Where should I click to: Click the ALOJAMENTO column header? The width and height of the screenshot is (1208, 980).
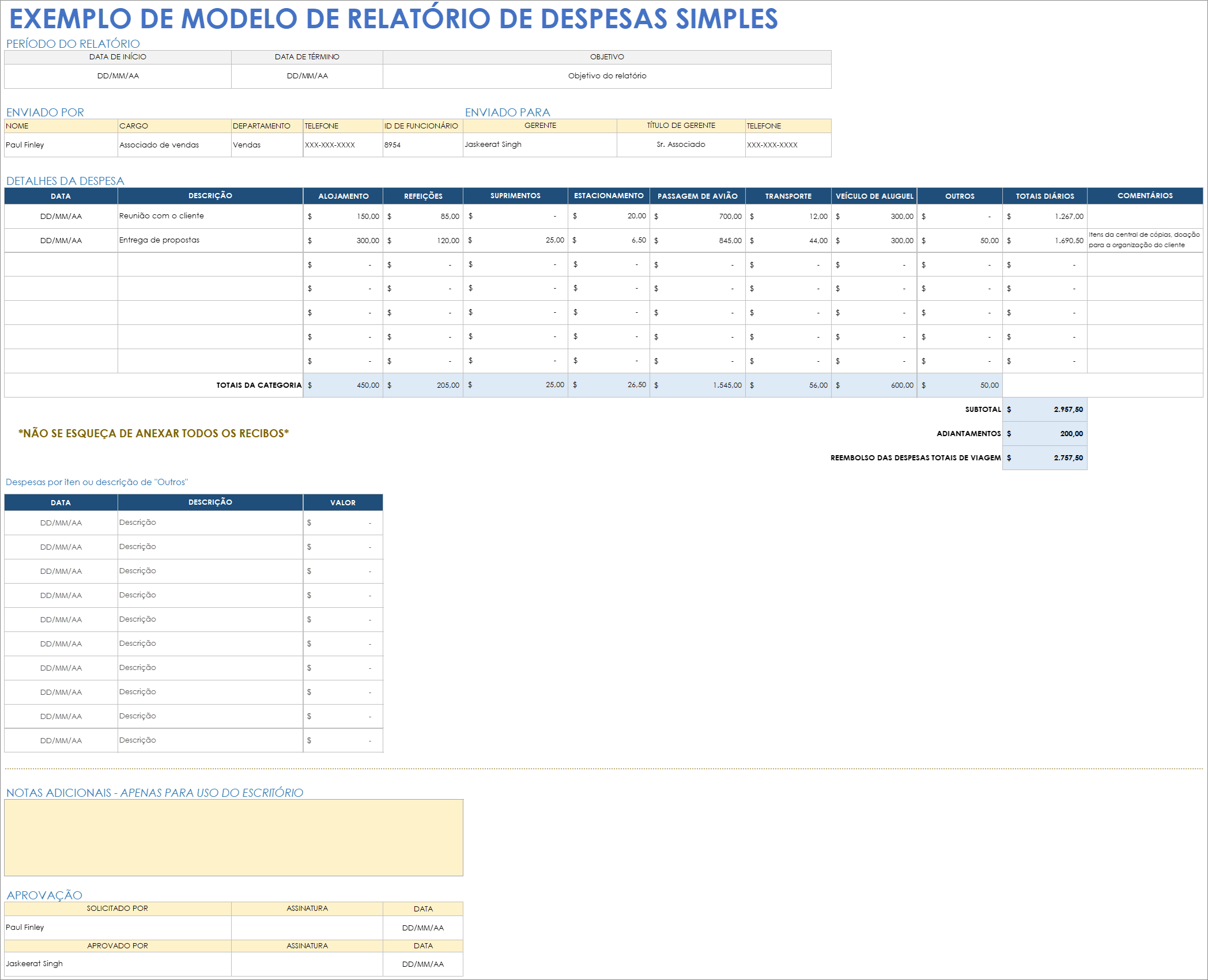343,196
